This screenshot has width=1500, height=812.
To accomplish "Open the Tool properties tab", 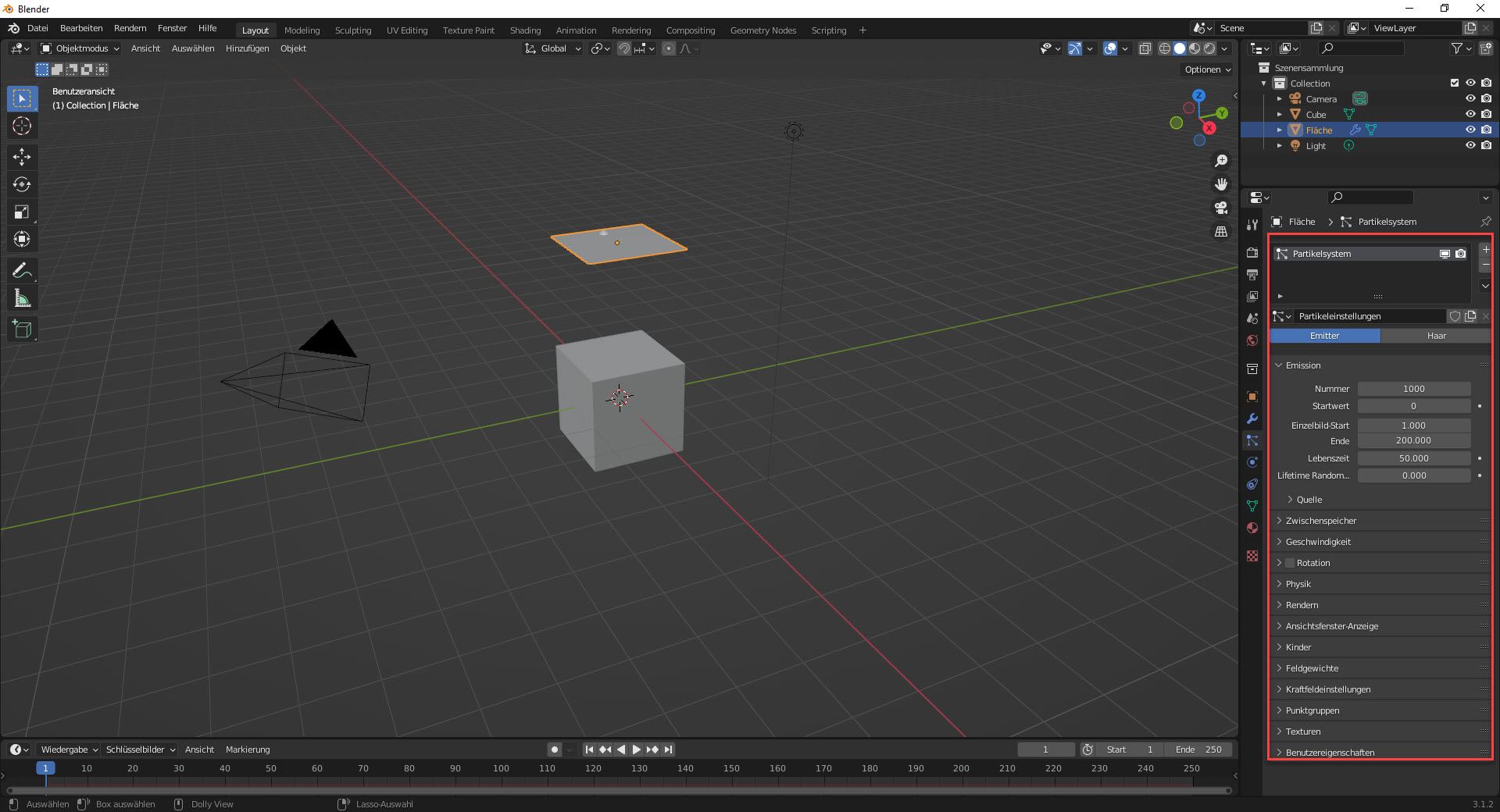I will click(x=1252, y=225).
